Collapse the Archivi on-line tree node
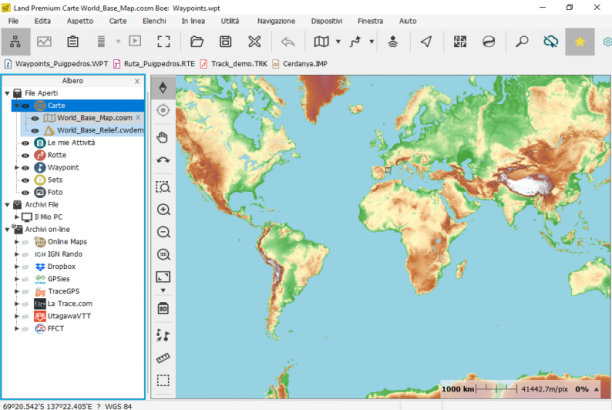 click(x=7, y=230)
